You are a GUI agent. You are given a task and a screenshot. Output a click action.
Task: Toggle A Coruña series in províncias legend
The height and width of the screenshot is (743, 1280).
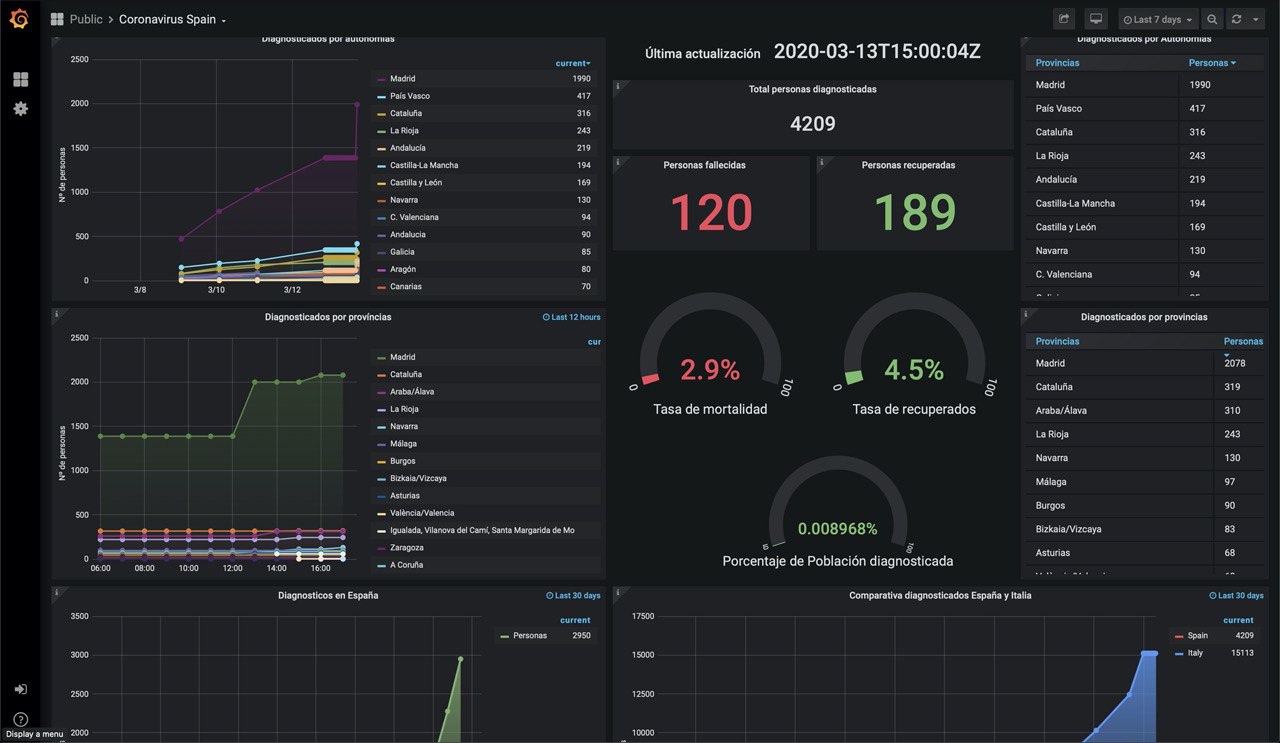(x=407, y=565)
